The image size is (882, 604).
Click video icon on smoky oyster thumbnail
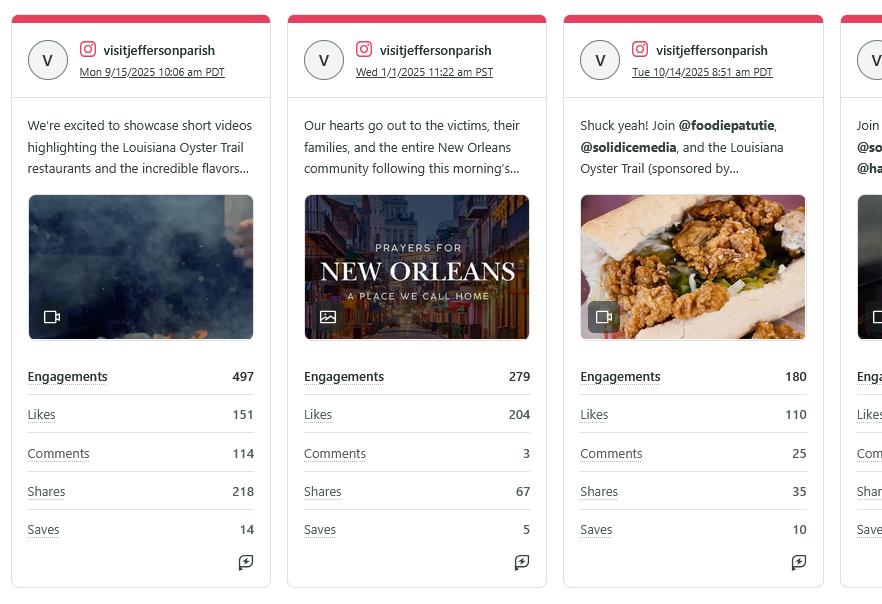click(52, 317)
